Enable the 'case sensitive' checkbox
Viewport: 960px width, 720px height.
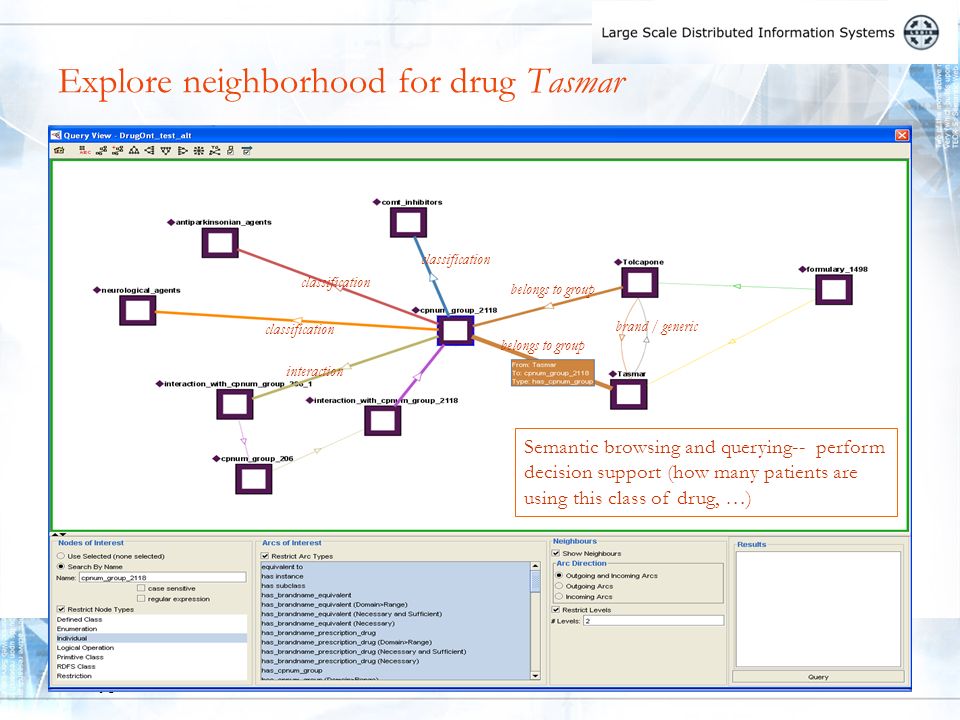pos(141,588)
